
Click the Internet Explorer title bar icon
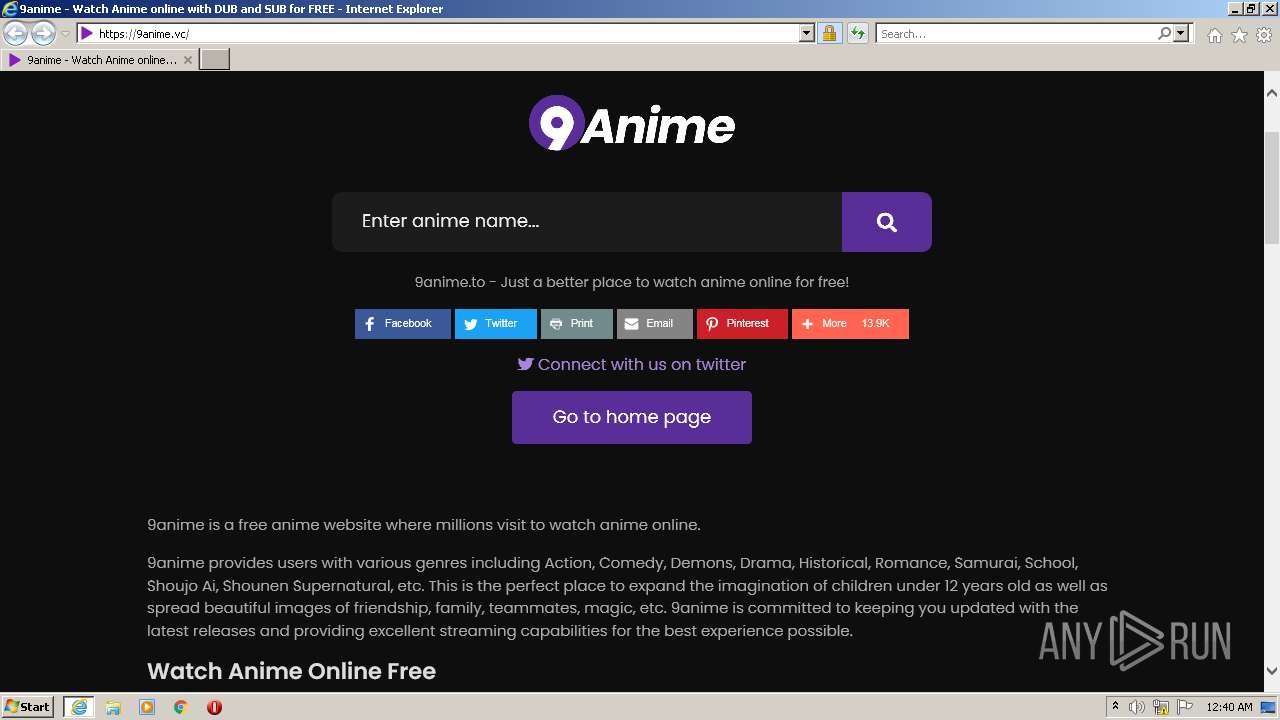(10, 9)
